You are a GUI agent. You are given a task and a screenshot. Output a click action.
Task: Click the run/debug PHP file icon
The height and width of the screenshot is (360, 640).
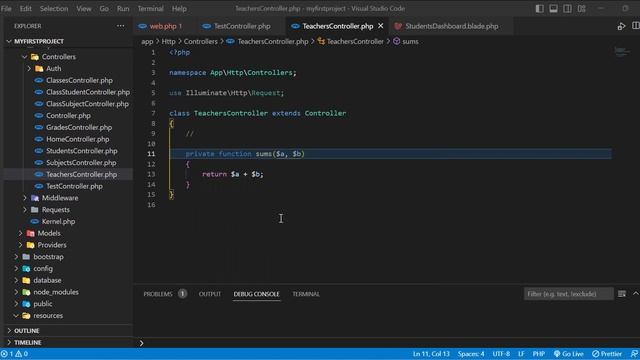(x=621, y=26)
